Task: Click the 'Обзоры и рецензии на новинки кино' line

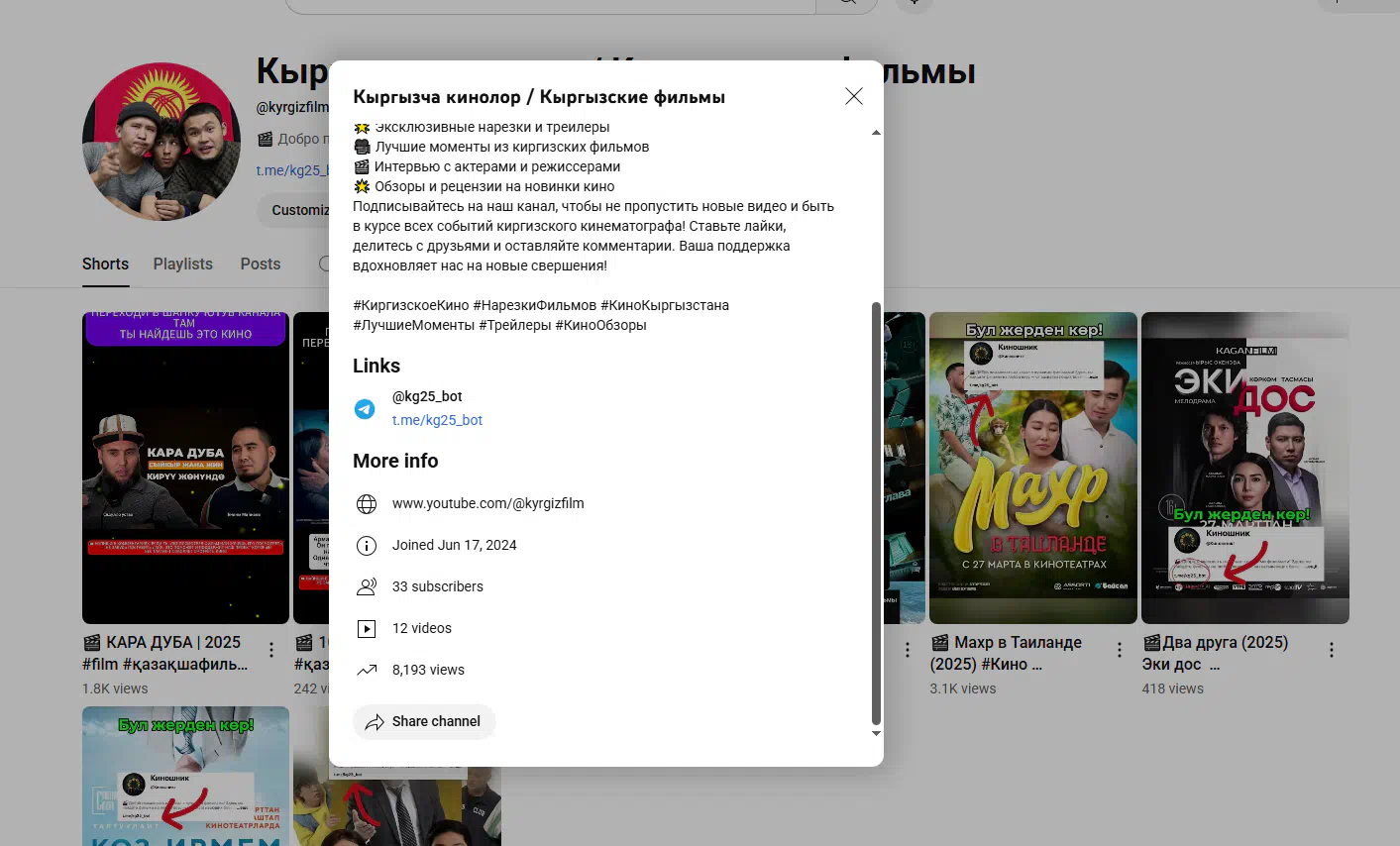Action: tap(484, 186)
